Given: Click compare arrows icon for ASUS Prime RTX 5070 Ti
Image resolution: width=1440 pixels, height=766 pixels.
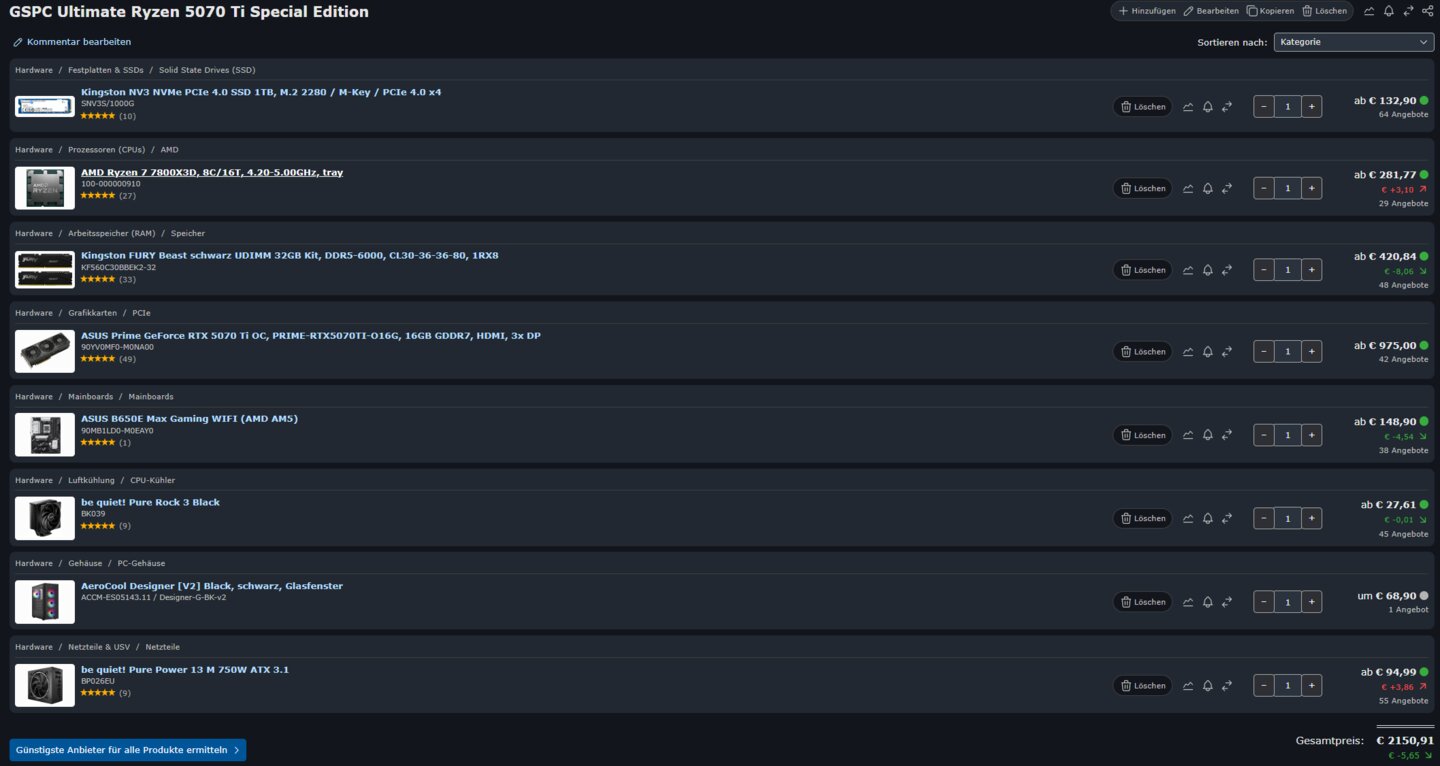Looking at the screenshot, I should pos(1227,351).
